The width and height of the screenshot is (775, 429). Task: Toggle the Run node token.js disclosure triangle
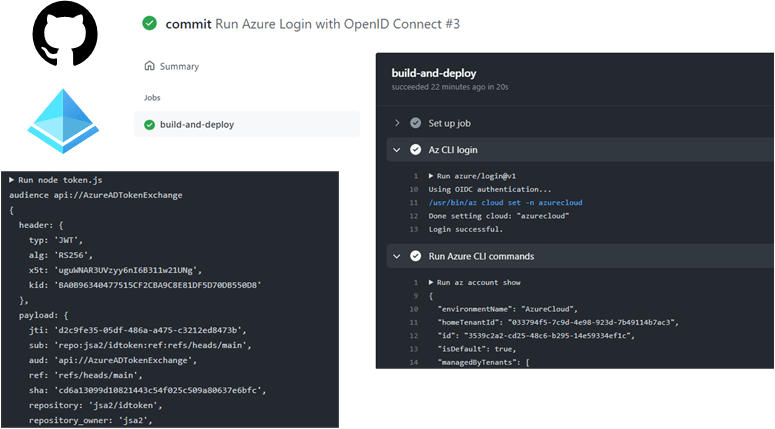coord(11,179)
